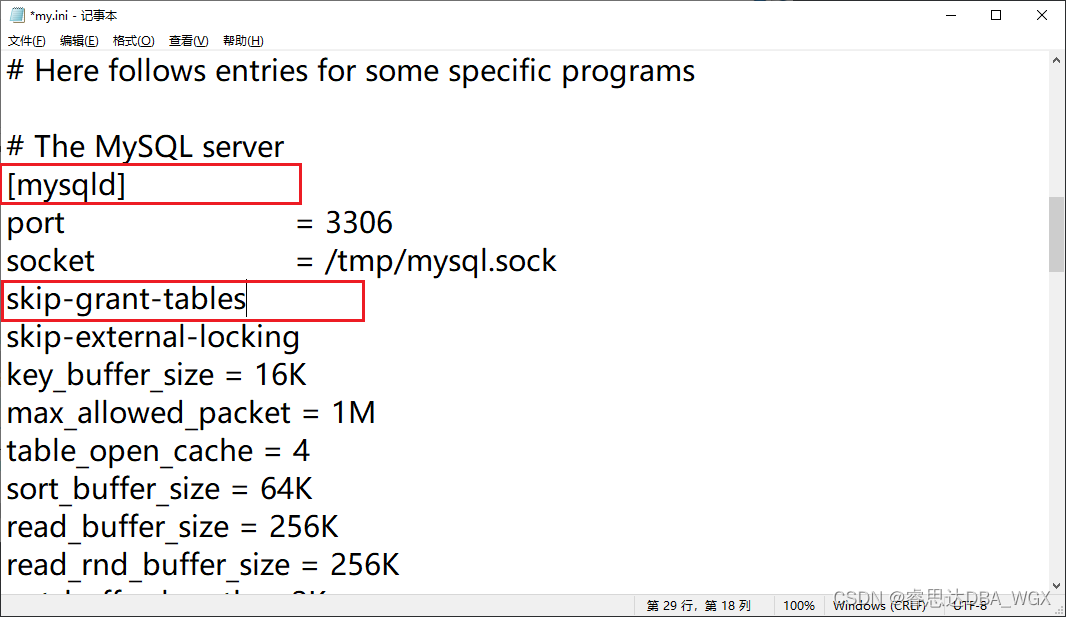Click the Notepad icon in title bar

[x=17, y=15]
